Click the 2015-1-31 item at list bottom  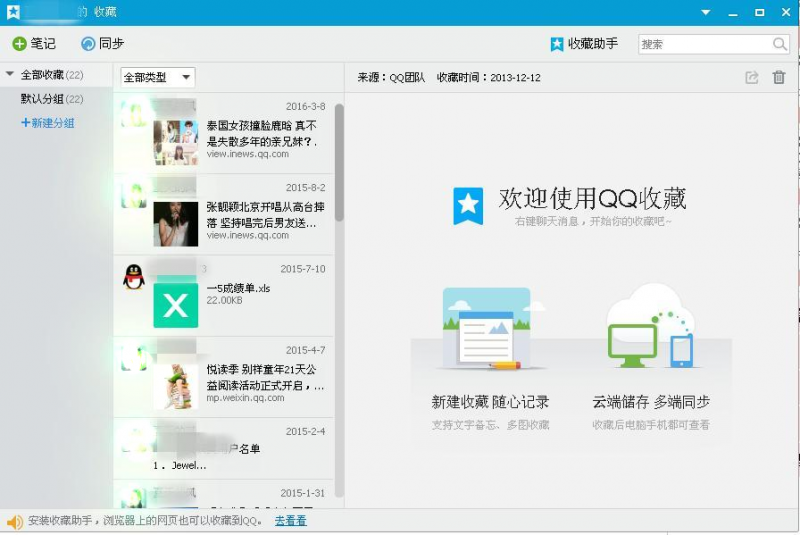[x=223, y=494]
